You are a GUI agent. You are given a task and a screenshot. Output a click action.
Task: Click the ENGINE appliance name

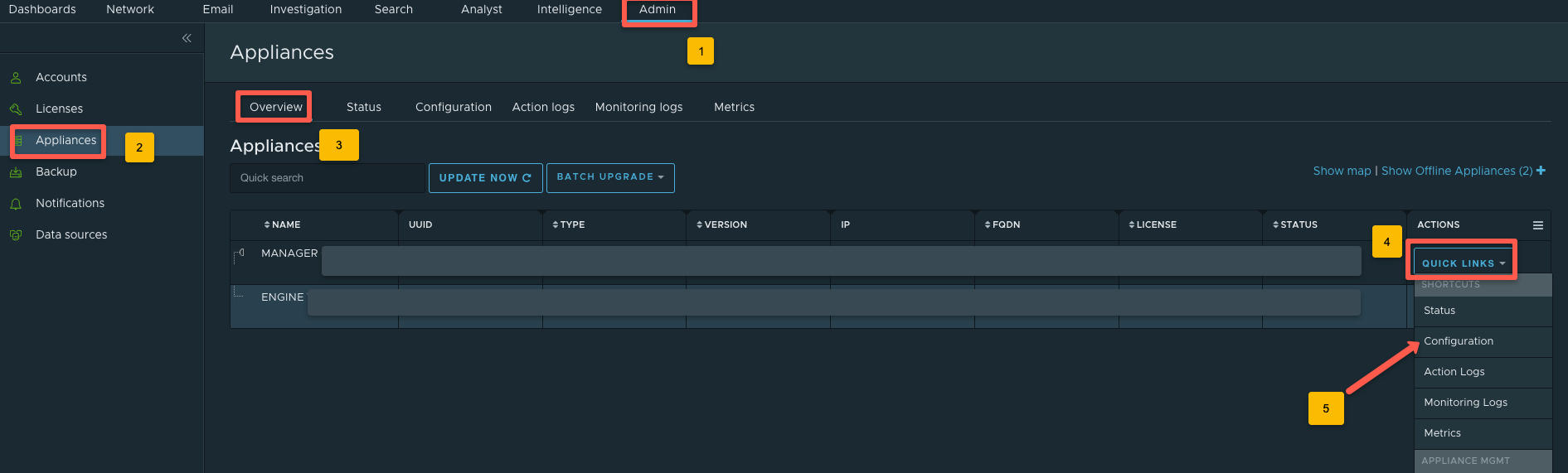tap(283, 297)
